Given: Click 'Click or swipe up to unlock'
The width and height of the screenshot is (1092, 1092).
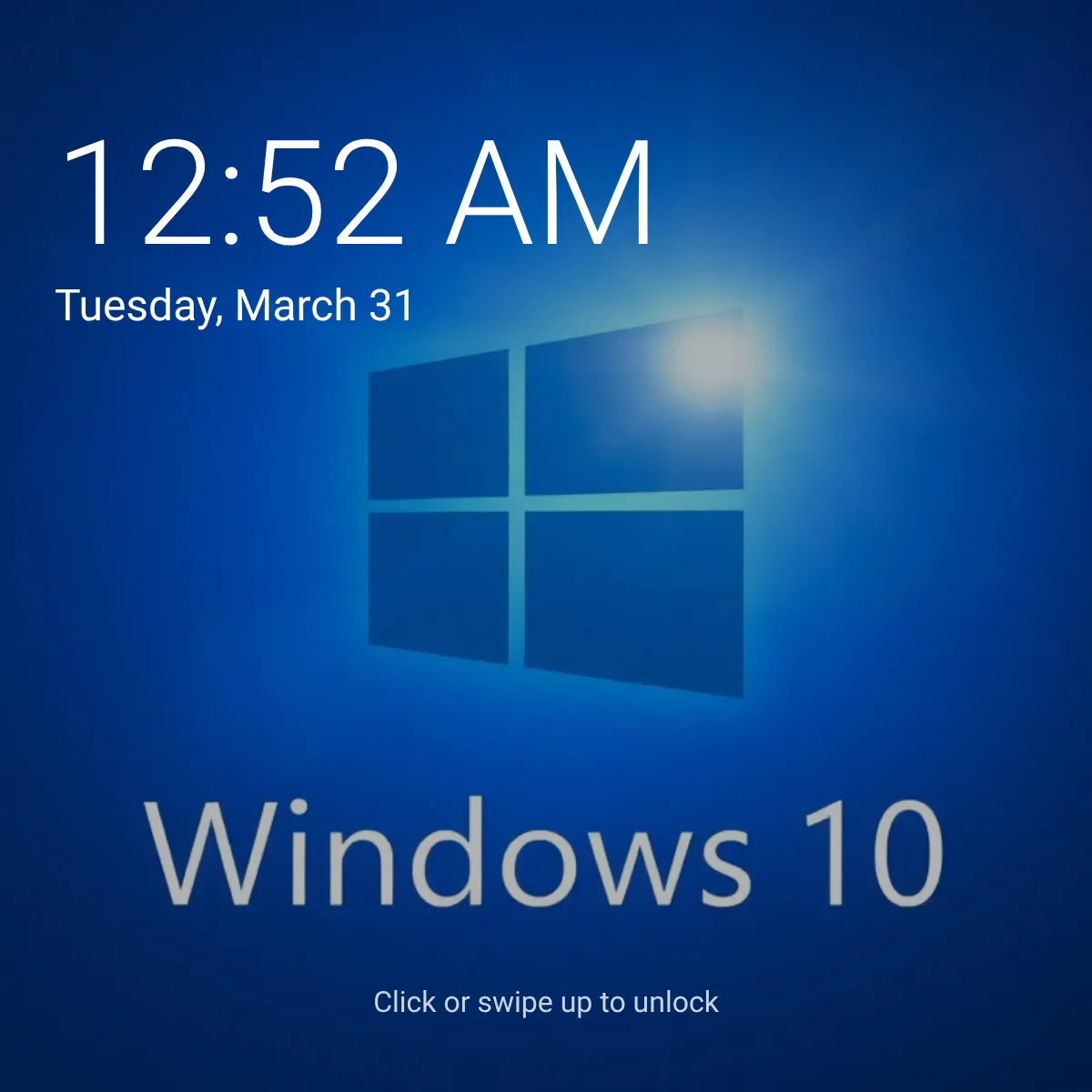Looking at the screenshot, I should [546, 1002].
